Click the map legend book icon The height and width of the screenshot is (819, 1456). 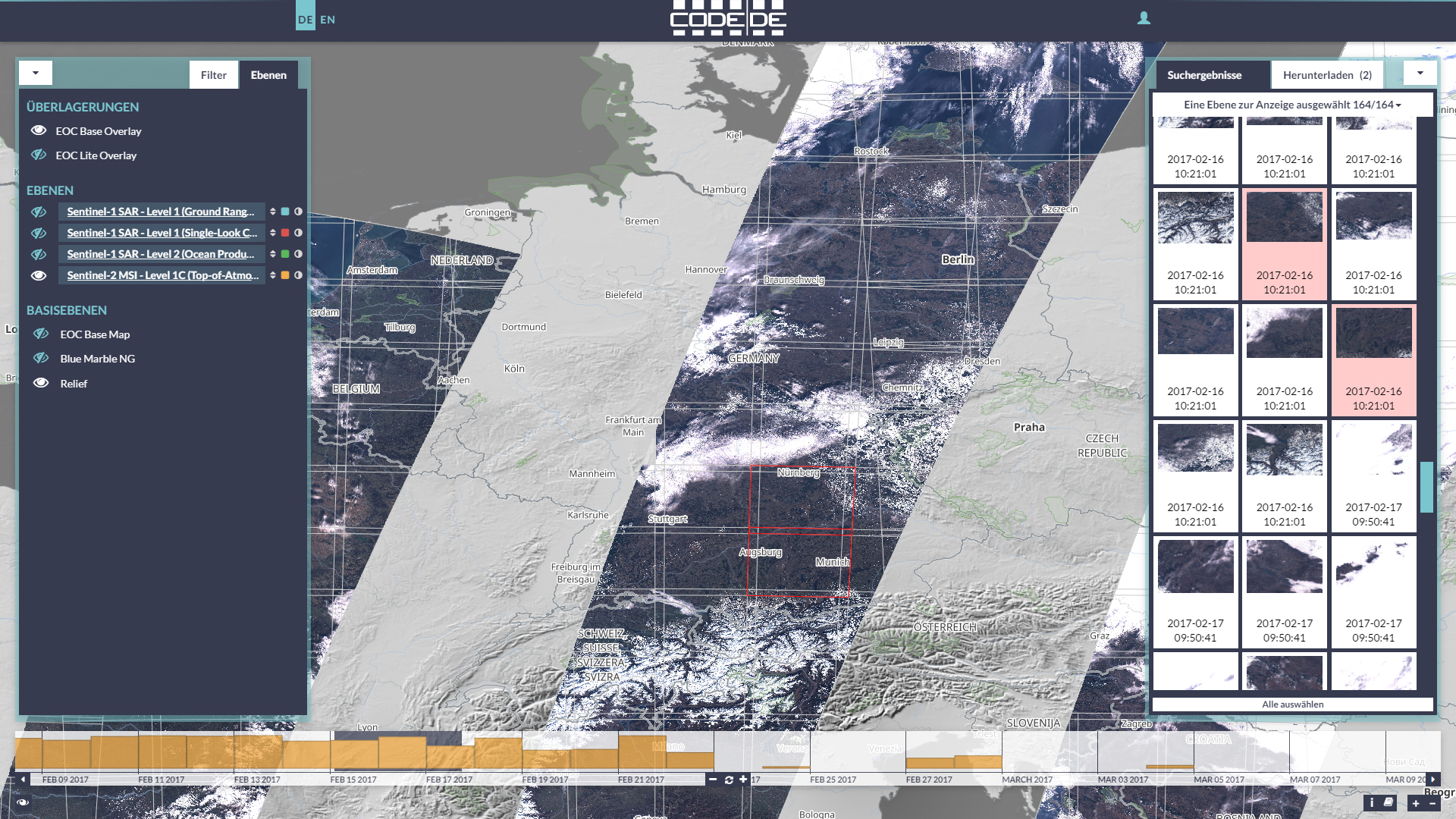(x=1388, y=802)
